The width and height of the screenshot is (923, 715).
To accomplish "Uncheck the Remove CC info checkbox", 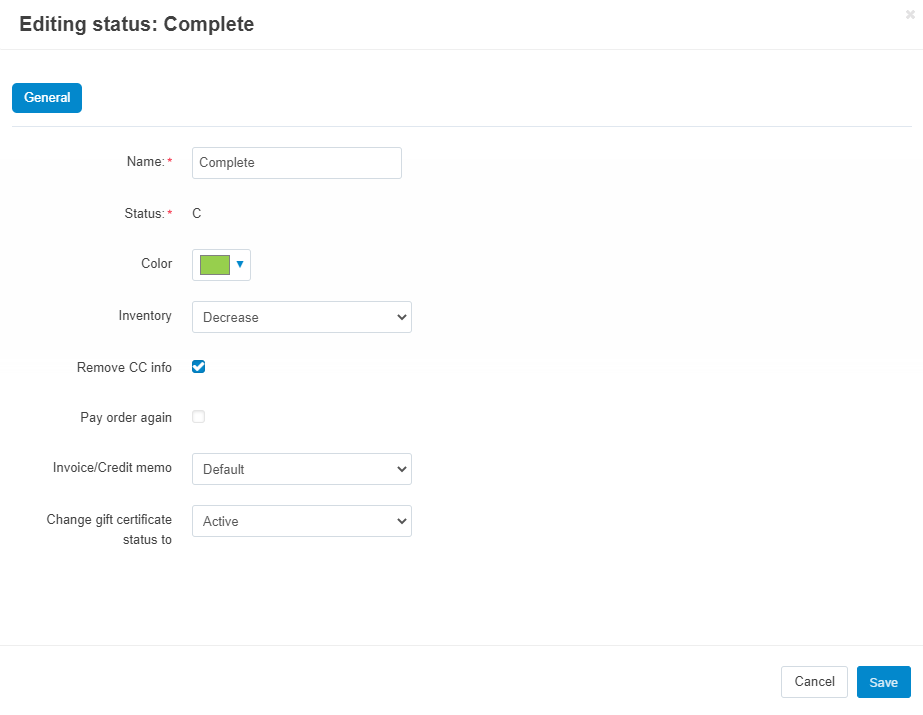I will click(x=198, y=367).
